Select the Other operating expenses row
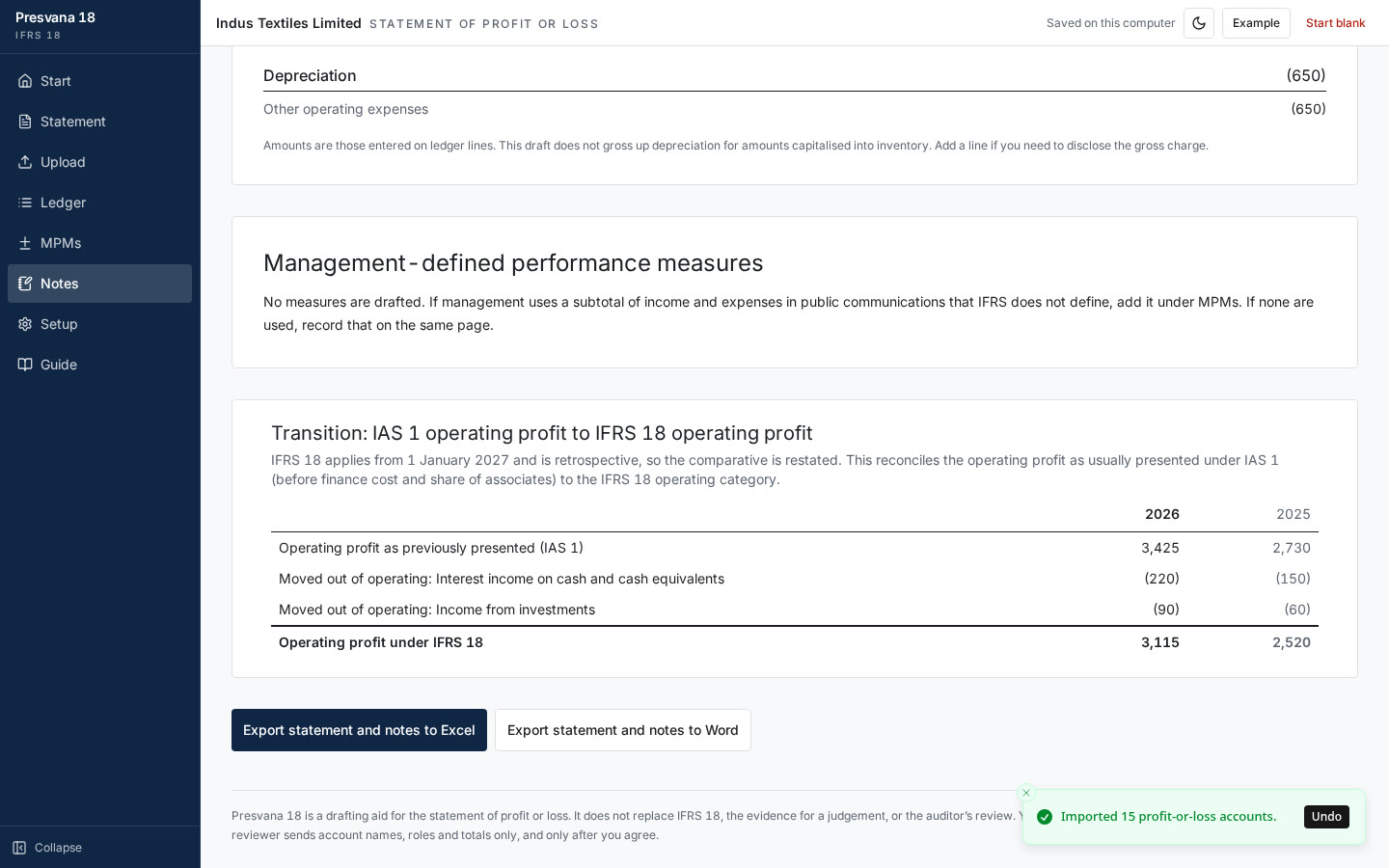 (x=795, y=109)
